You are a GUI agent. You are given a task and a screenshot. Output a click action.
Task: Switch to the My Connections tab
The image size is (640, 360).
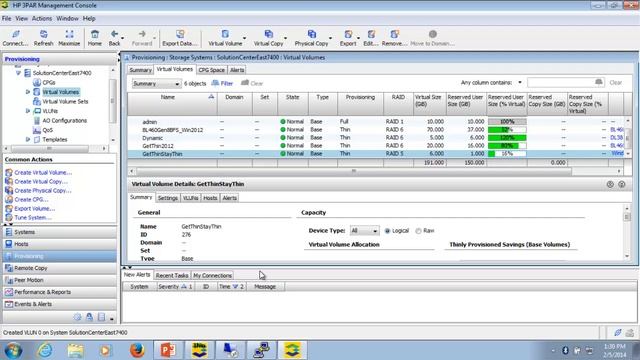pos(213,276)
